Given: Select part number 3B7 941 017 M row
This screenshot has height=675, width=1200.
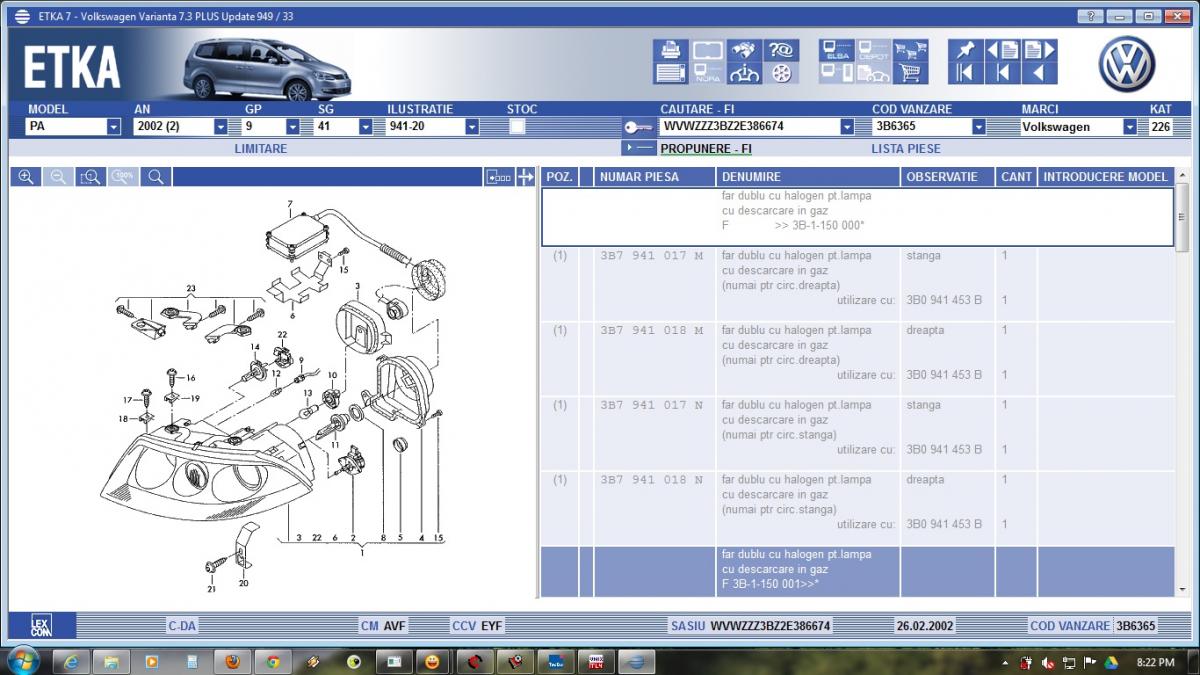Looking at the screenshot, I should (651, 256).
